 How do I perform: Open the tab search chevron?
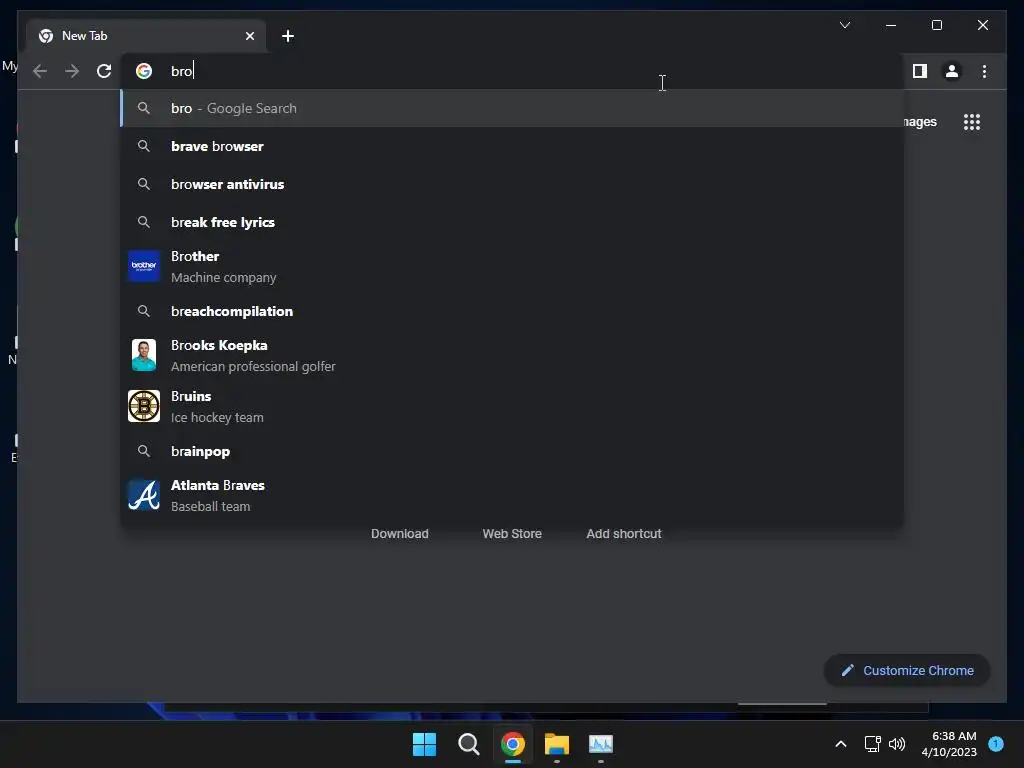pyautogui.click(x=844, y=25)
